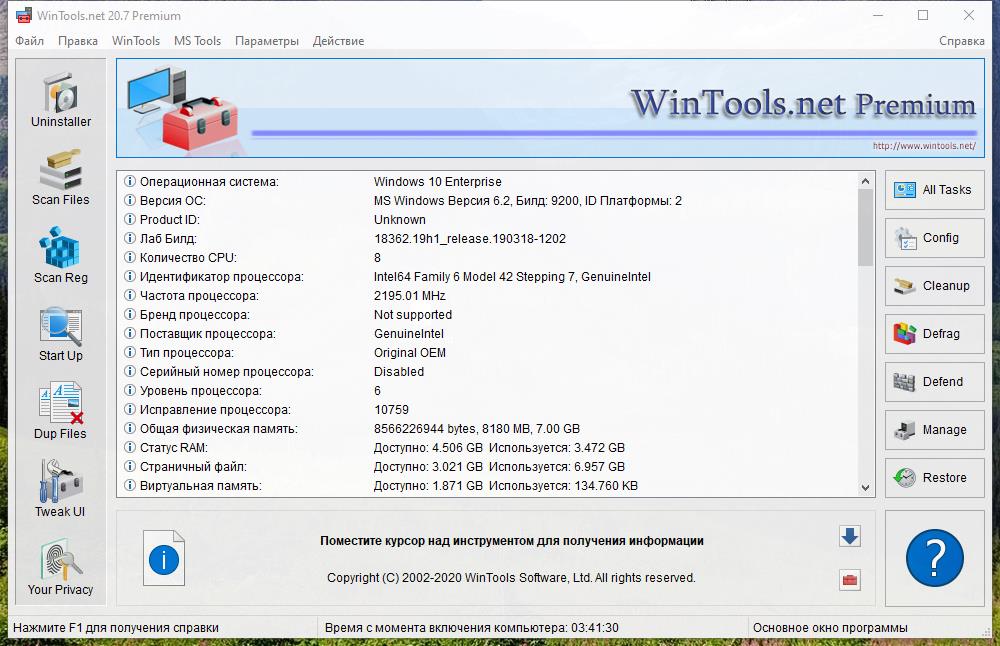
Task: Click the Intel64 Family 6 Model 42 value
Action: click(512, 277)
